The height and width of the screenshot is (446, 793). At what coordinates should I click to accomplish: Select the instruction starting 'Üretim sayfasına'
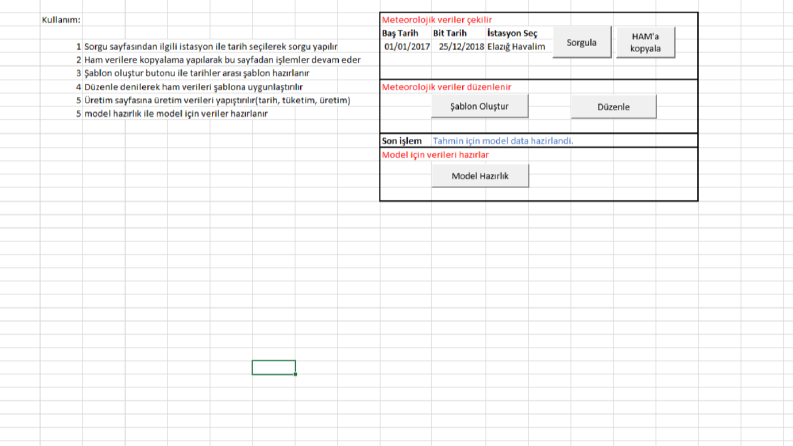(x=217, y=100)
